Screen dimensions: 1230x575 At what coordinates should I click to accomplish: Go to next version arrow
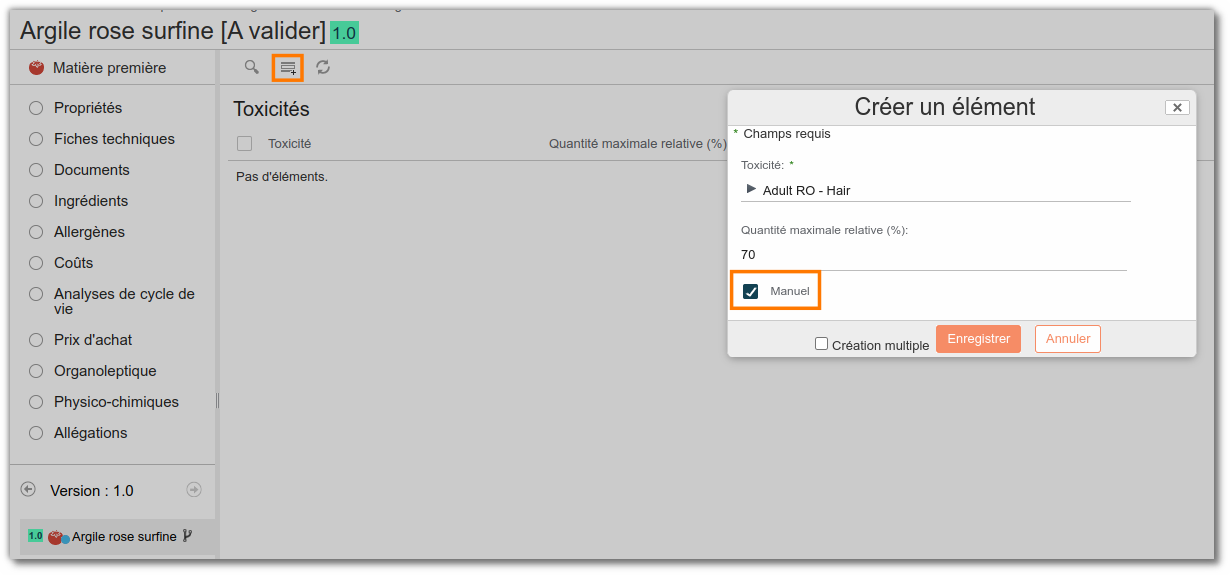point(194,490)
